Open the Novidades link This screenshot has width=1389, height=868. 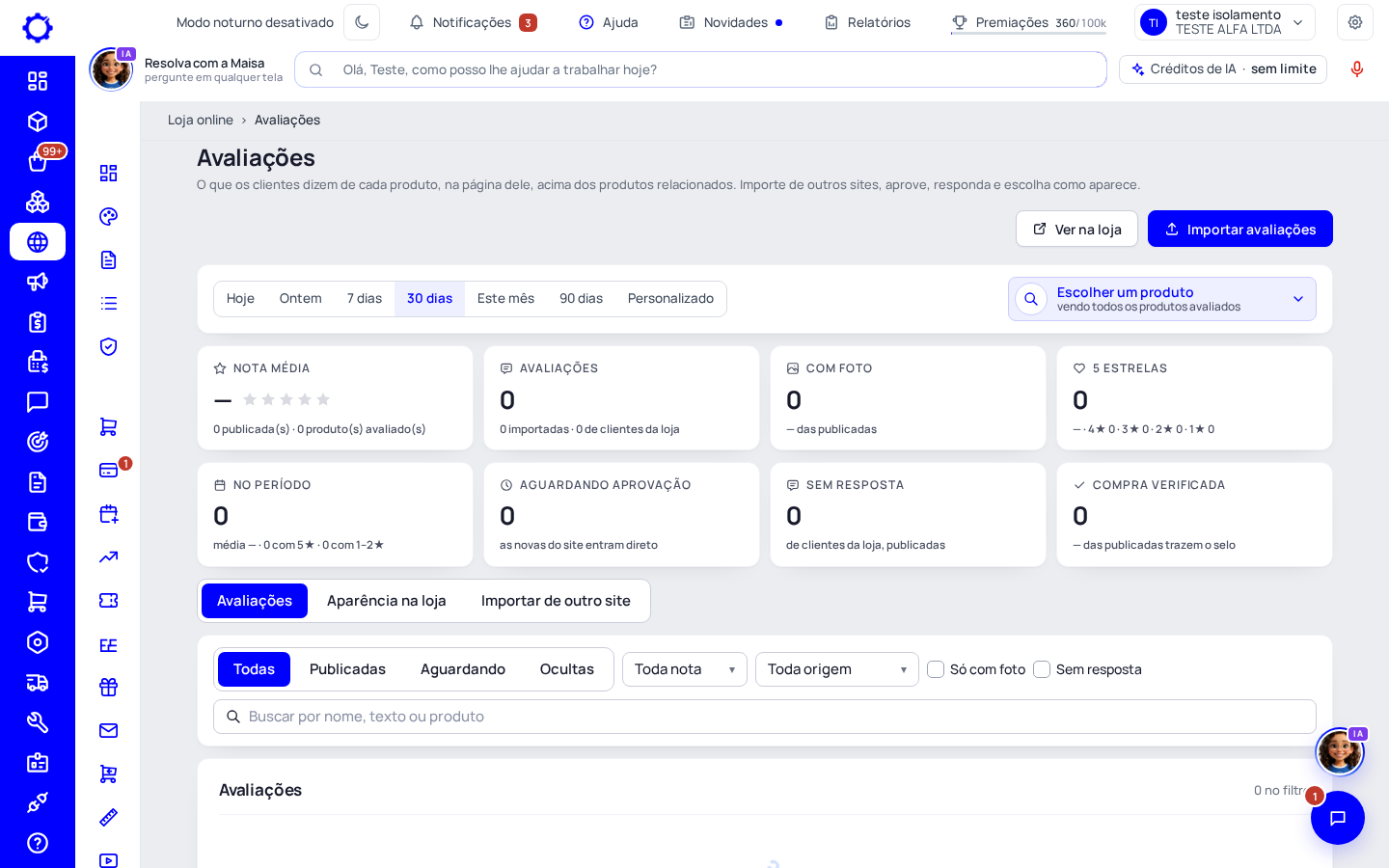731,22
